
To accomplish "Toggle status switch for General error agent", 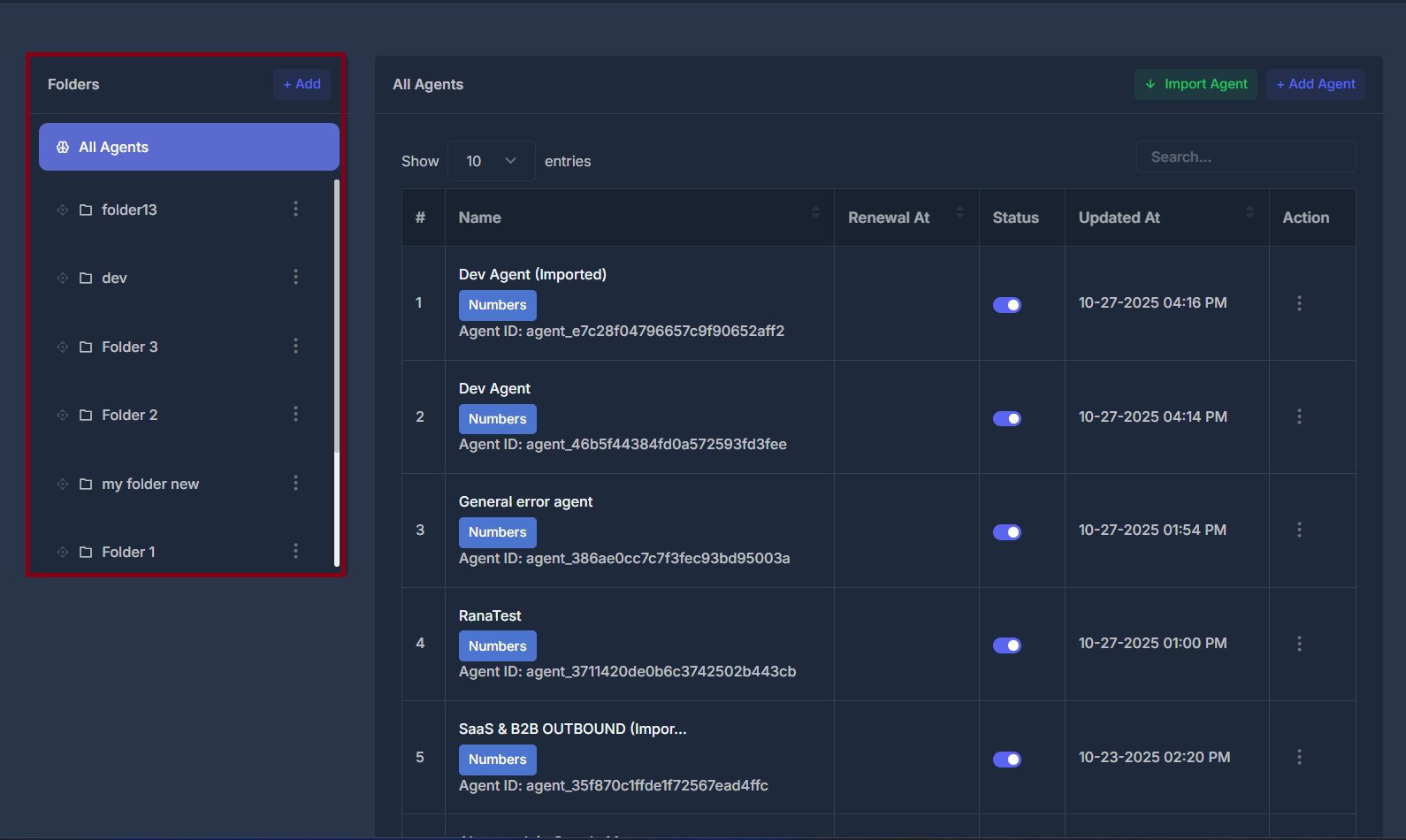I will (1007, 532).
